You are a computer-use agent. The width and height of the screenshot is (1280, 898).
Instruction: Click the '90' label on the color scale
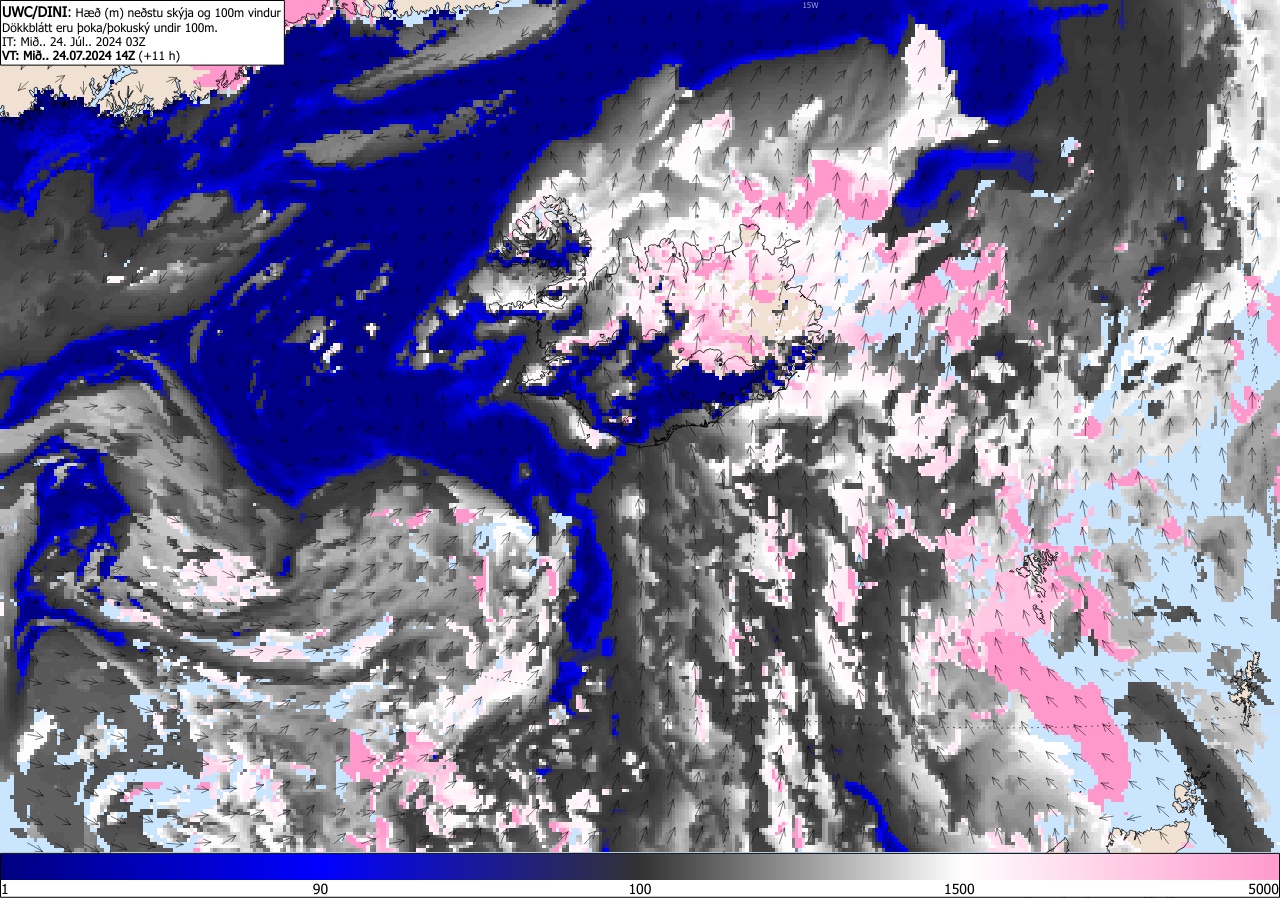point(321,889)
